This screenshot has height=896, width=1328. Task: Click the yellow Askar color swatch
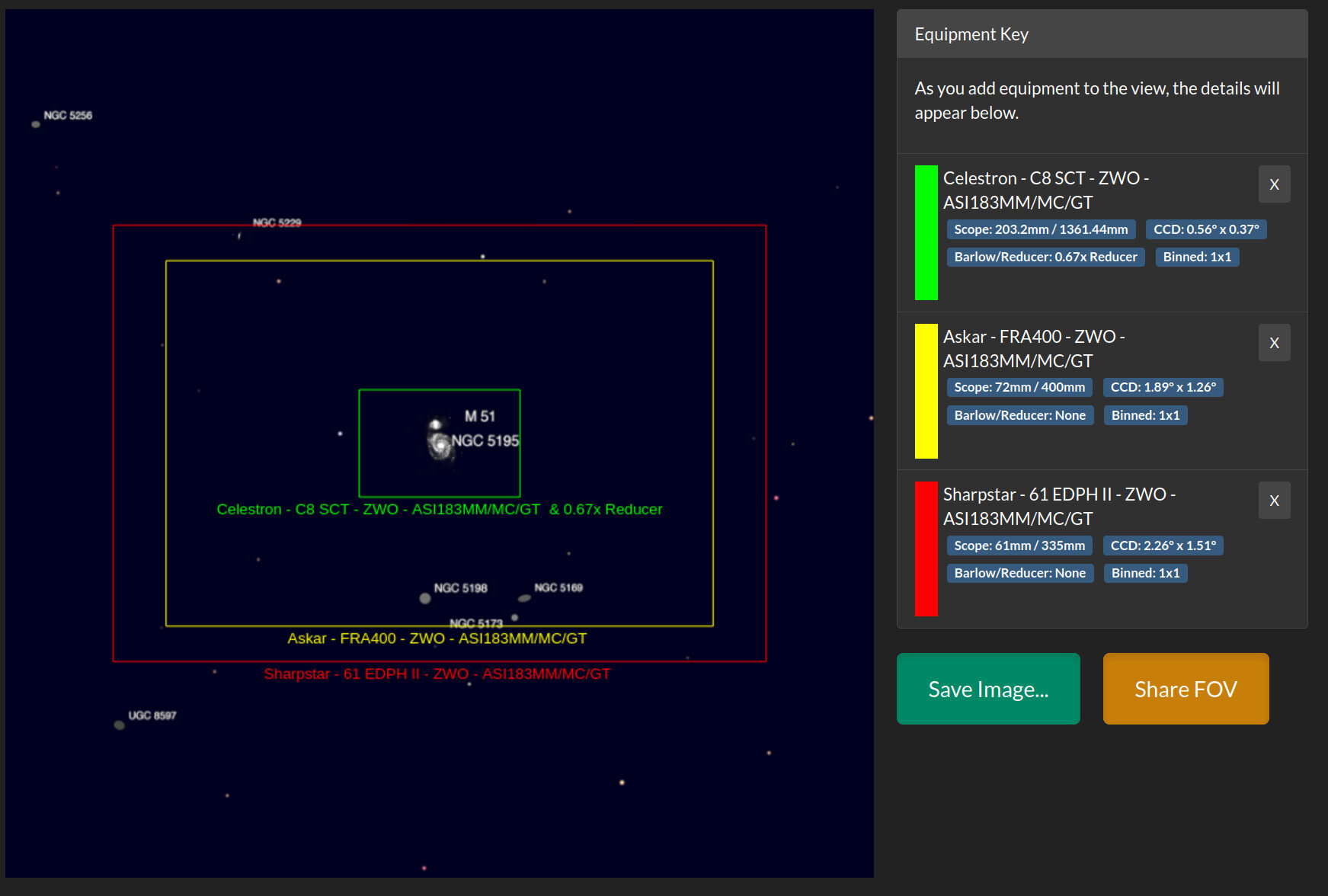pyautogui.click(x=926, y=391)
